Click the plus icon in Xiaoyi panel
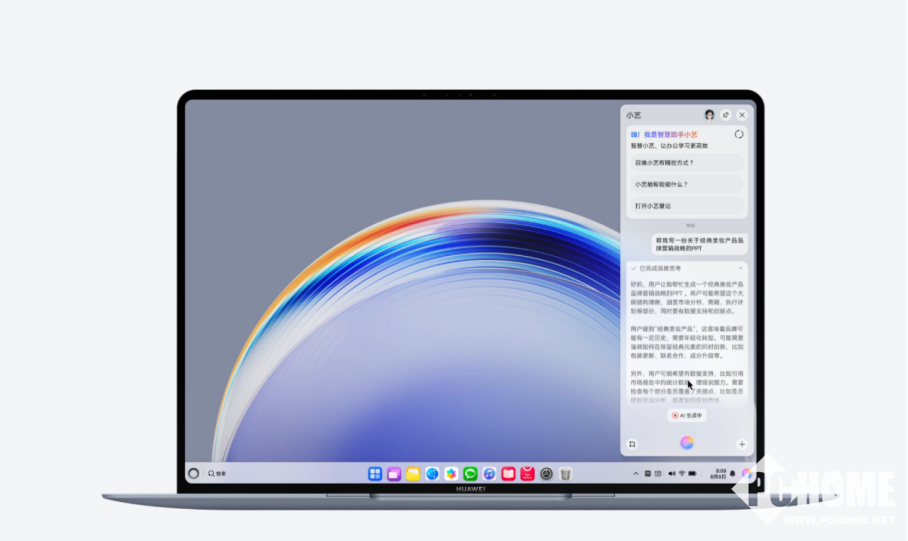Image resolution: width=908 pixels, height=541 pixels. [x=742, y=444]
